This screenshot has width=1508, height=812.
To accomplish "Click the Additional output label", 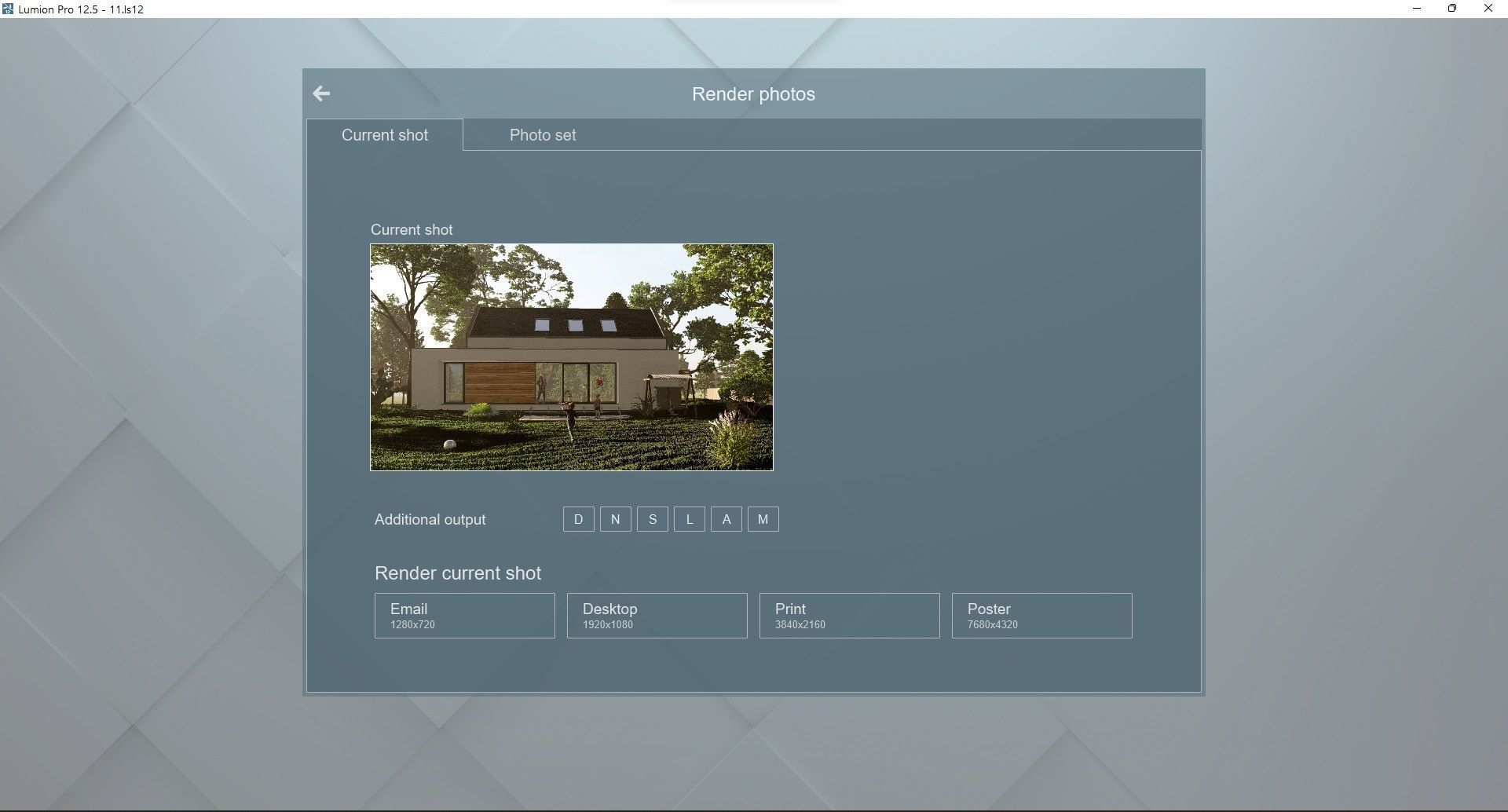I will 430,520.
